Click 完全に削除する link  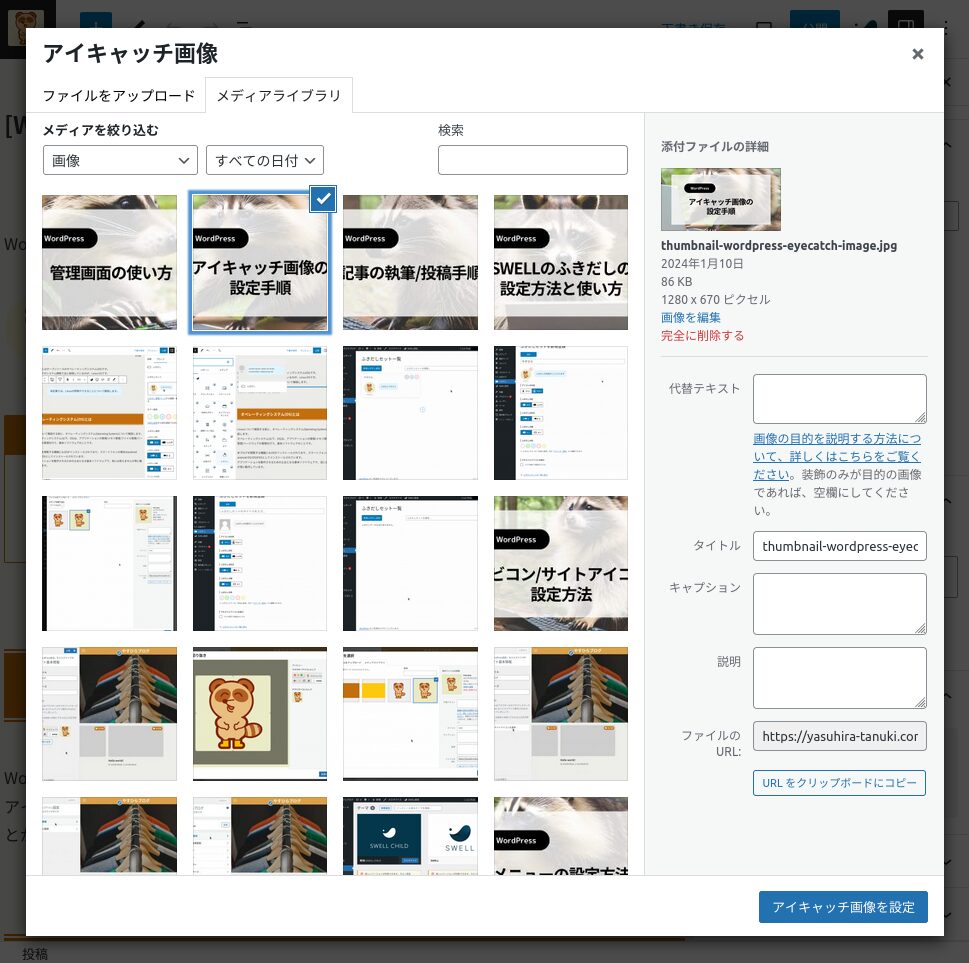[702, 336]
